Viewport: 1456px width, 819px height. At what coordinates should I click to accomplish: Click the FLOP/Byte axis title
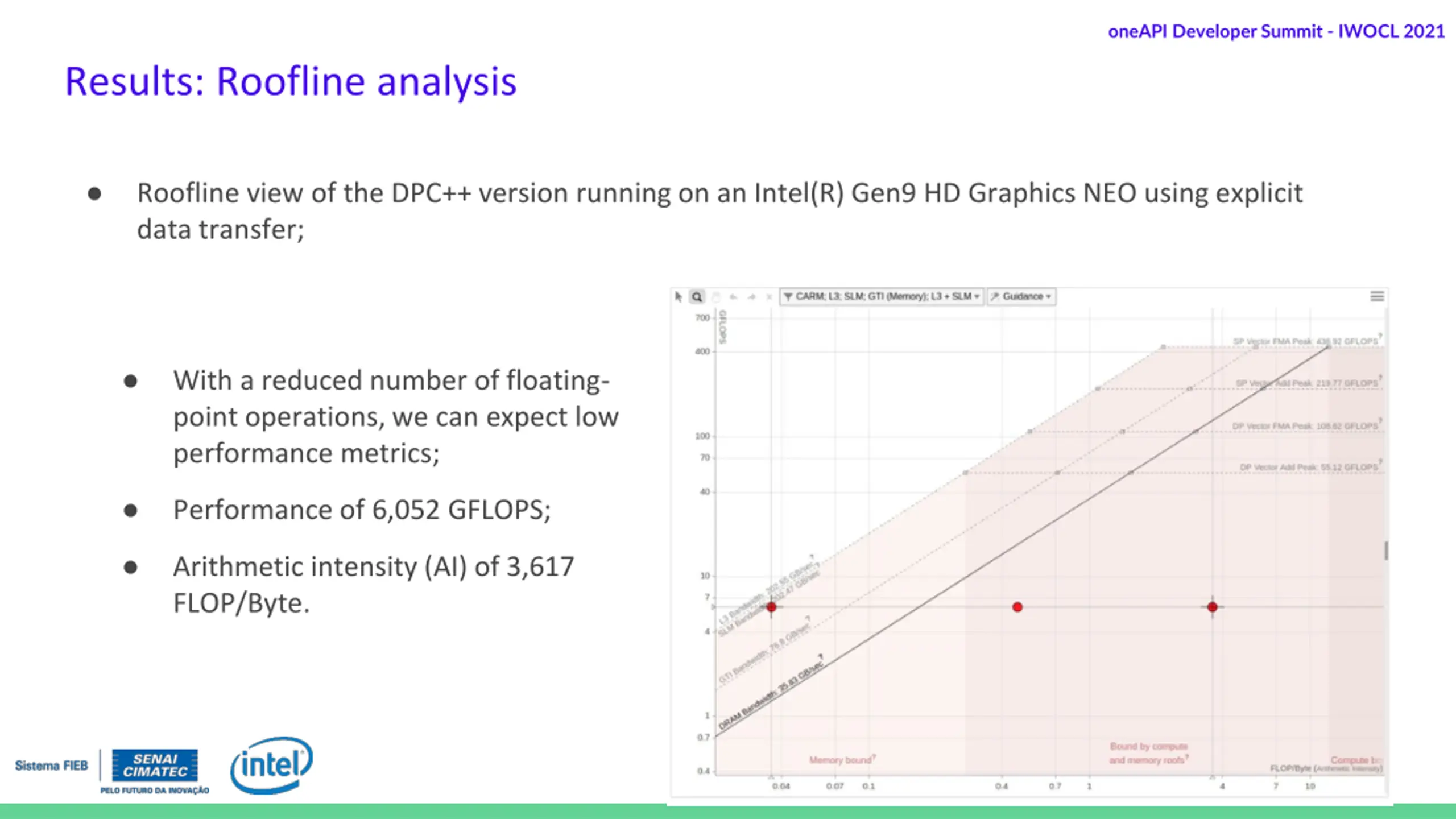point(1326,768)
